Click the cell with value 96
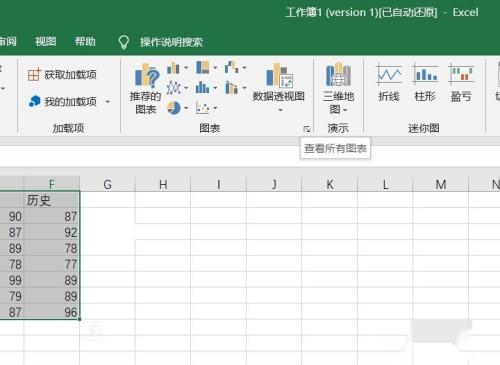 tap(52, 312)
